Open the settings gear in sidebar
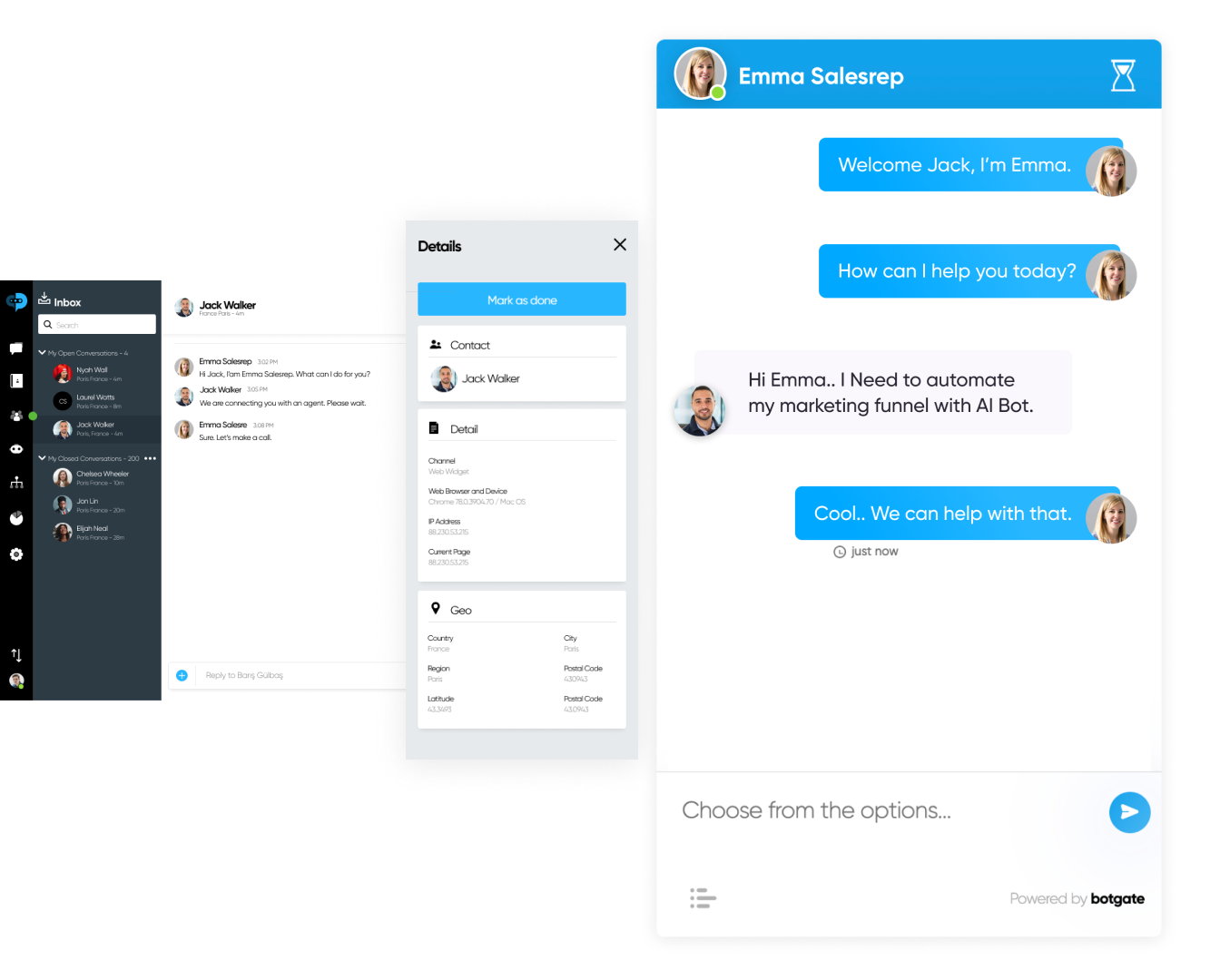 tap(16, 554)
